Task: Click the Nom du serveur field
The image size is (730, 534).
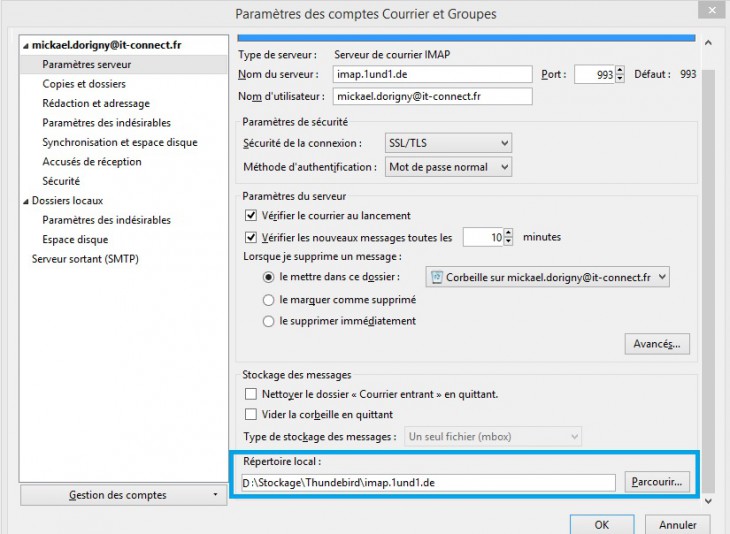Action: (x=433, y=74)
